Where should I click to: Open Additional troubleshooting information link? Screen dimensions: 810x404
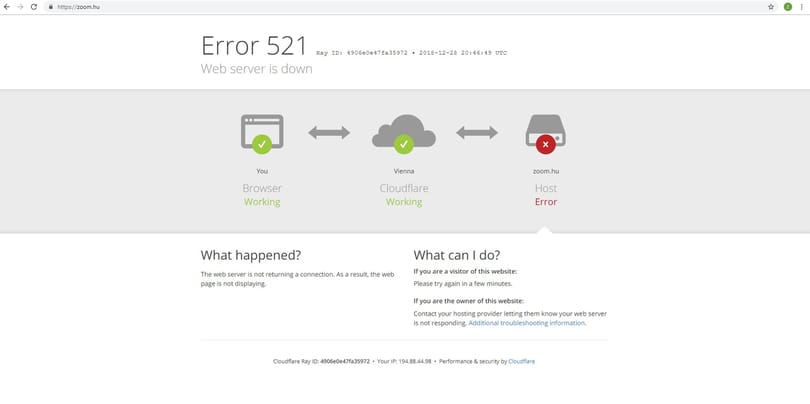tap(526, 323)
